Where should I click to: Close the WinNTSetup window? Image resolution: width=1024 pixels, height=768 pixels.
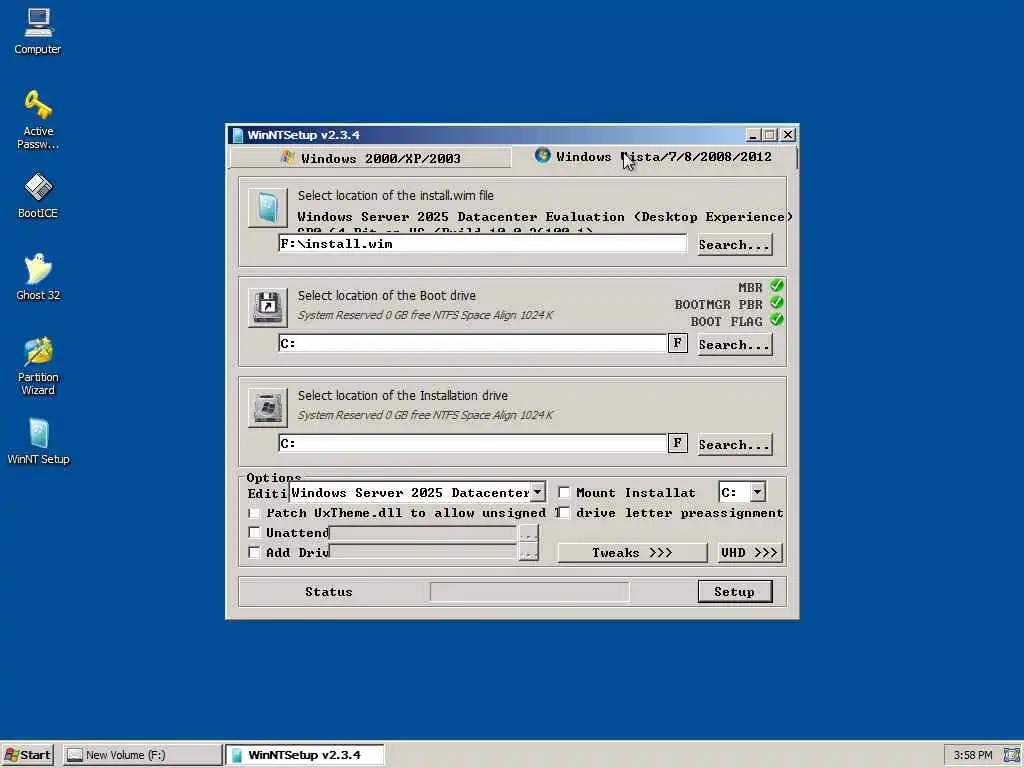pos(788,135)
